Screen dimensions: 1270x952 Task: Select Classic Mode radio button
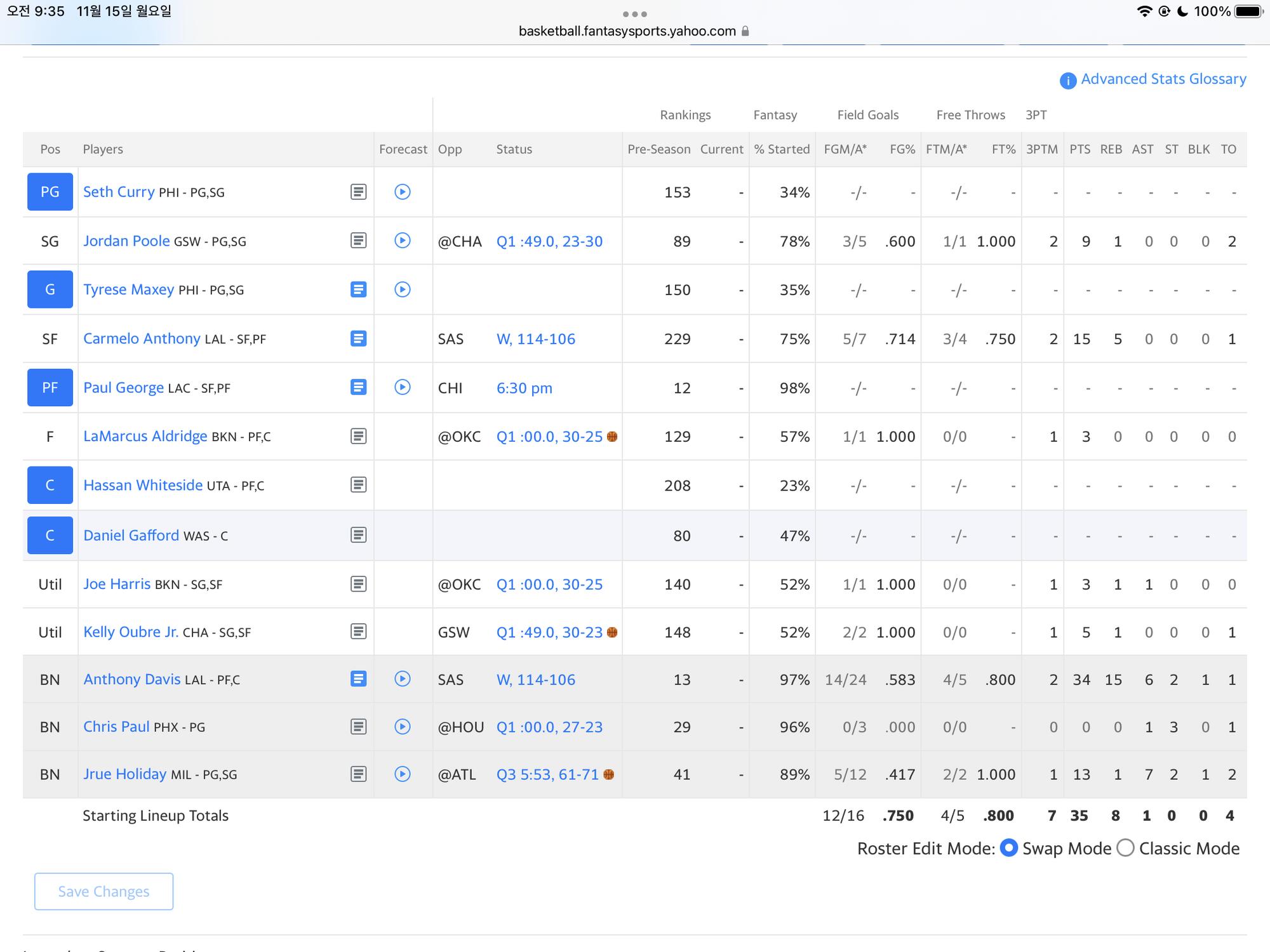click(x=1125, y=848)
